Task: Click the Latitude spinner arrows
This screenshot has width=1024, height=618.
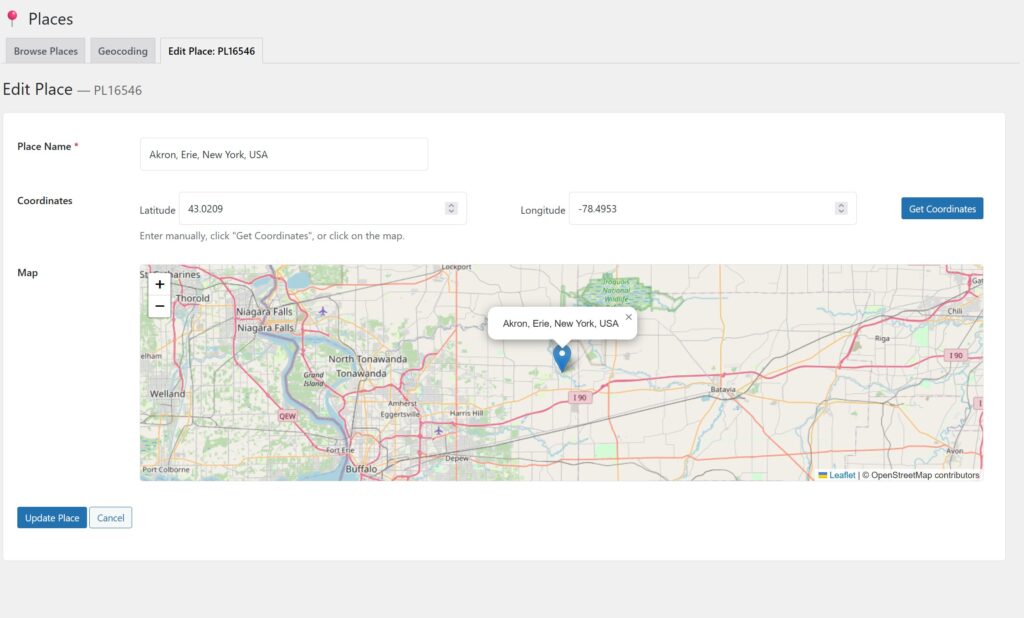Action: (451, 209)
